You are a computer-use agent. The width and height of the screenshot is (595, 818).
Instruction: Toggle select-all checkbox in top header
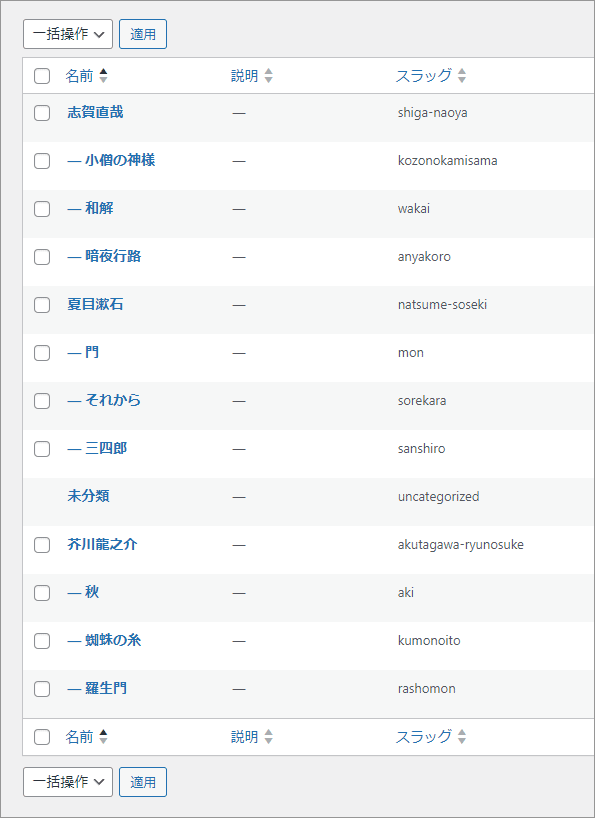tap(42, 76)
